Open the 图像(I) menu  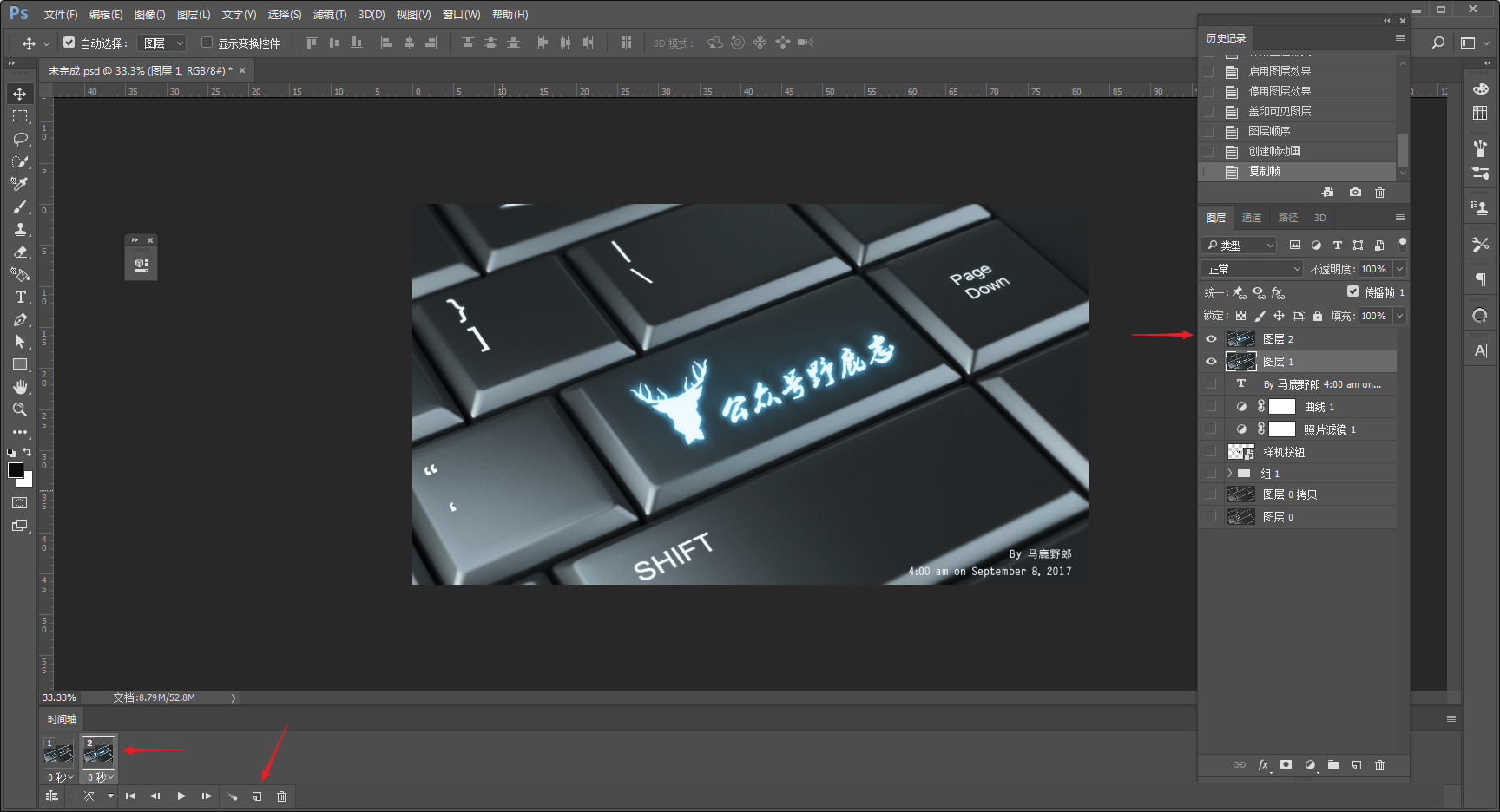pyautogui.click(x=149, y=15)
